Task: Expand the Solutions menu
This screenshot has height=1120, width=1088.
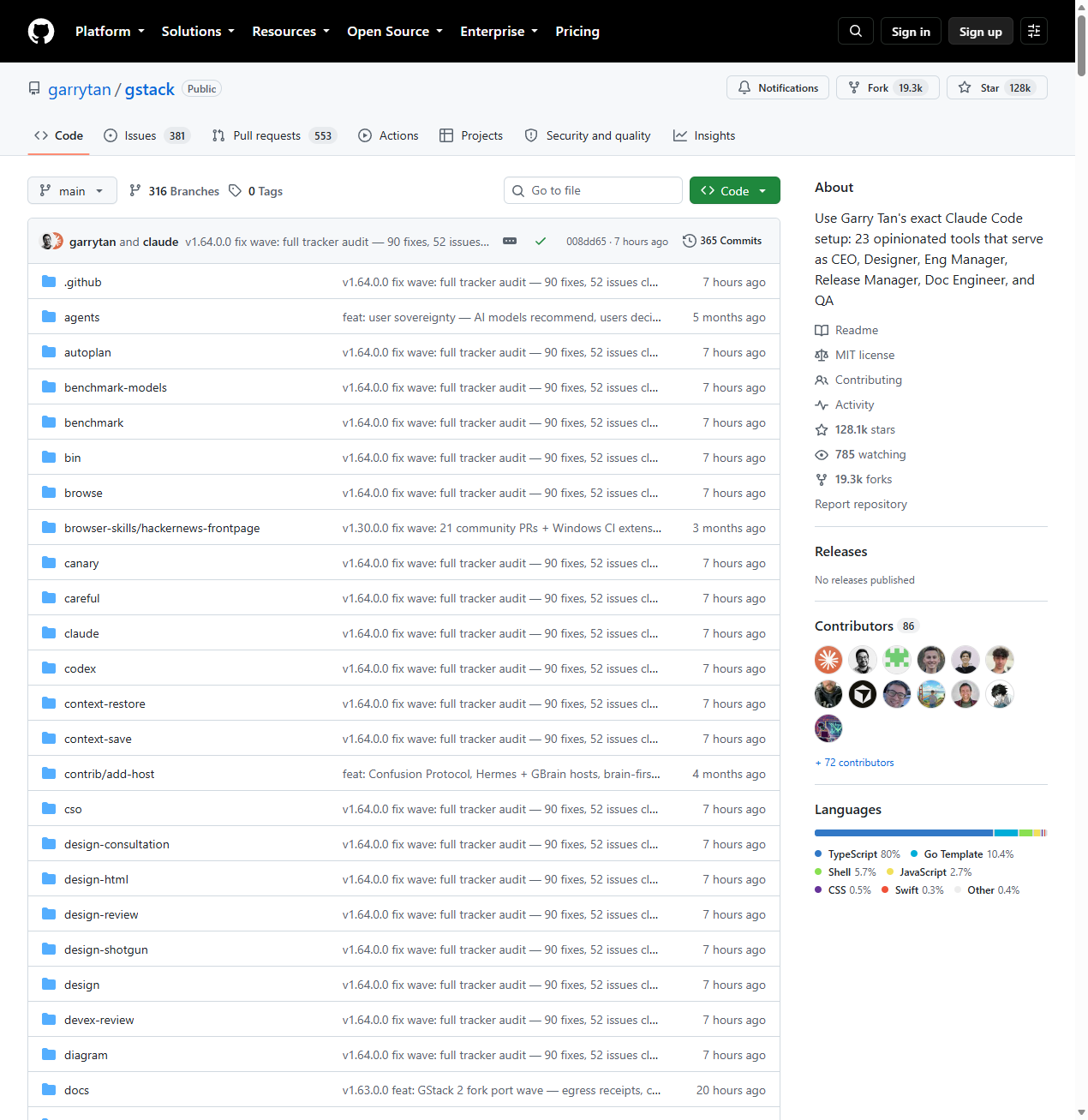Action: [x=198, y=31]
